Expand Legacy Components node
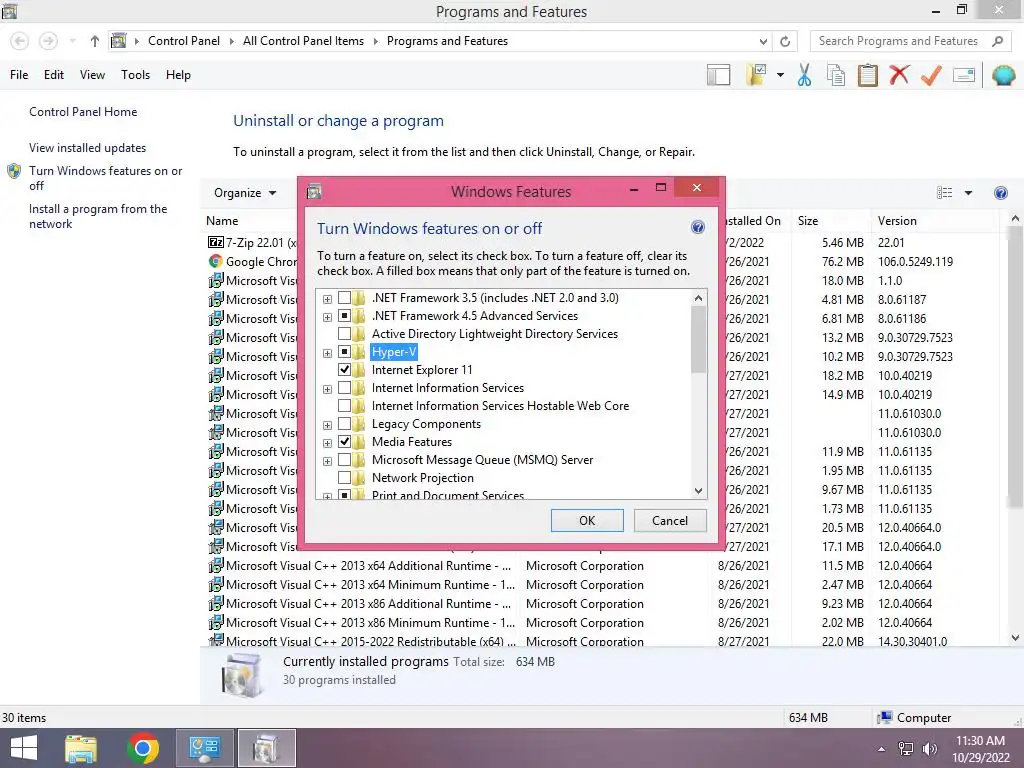Viewport: 1024px width, 768px height. click(327, 425)
